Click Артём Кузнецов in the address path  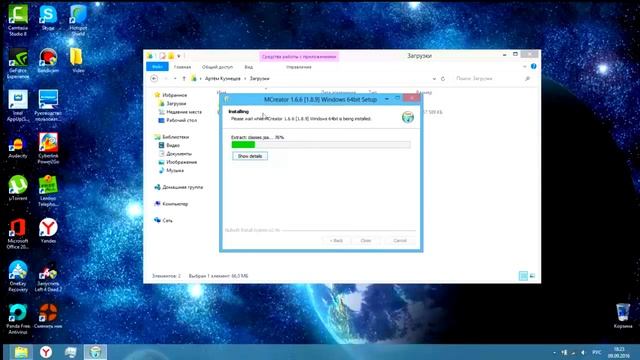pos(222,78)
